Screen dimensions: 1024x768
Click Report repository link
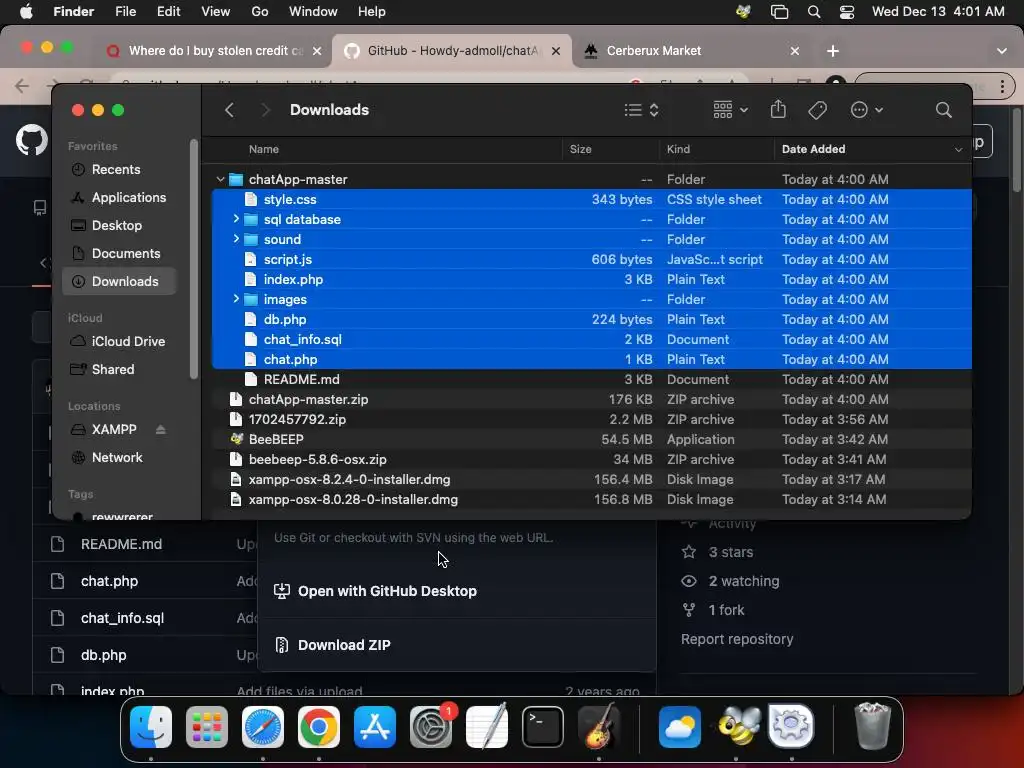pyautogui.click(x=737, y=639)
